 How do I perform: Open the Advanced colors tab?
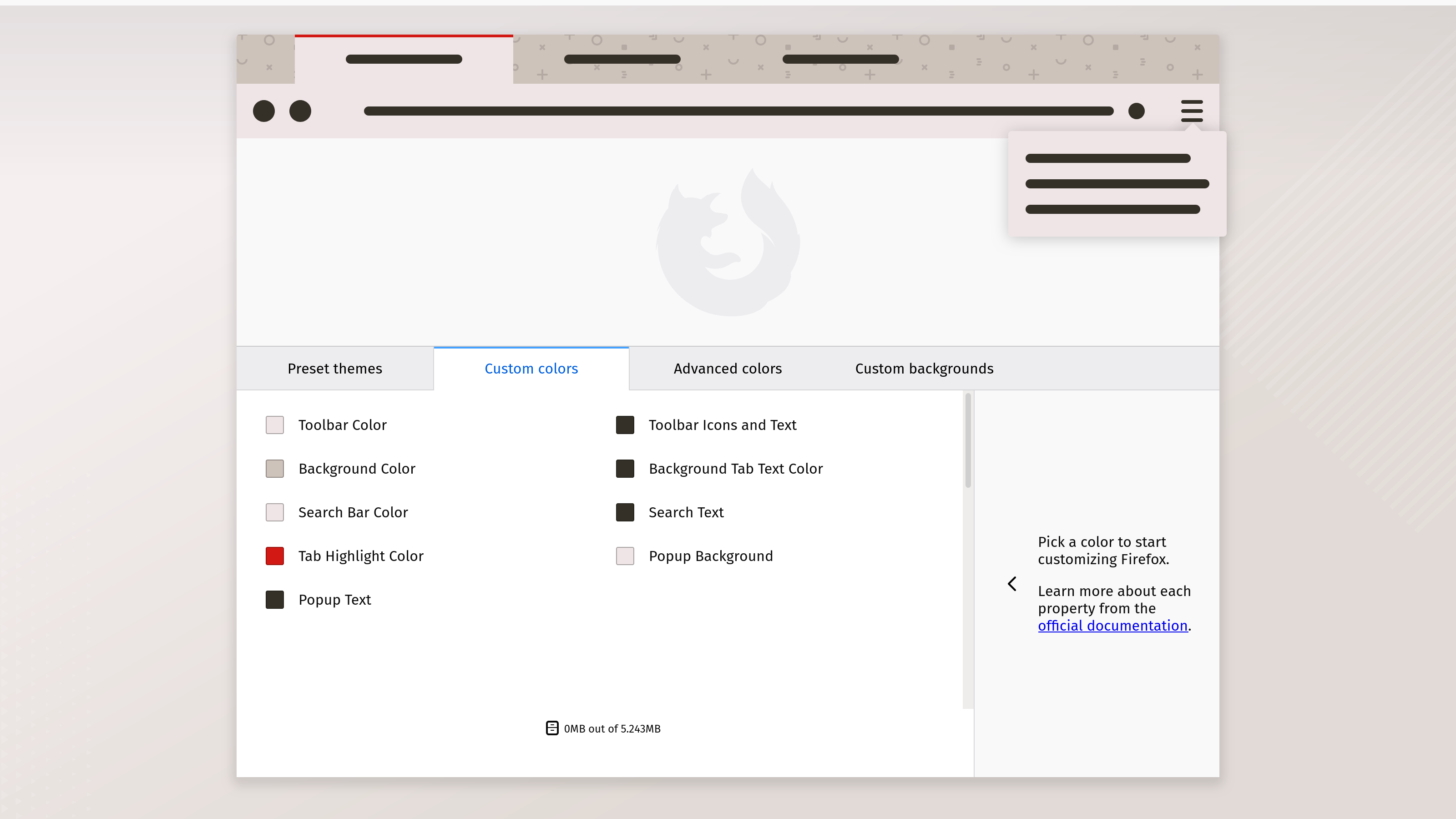click(728, 369)
